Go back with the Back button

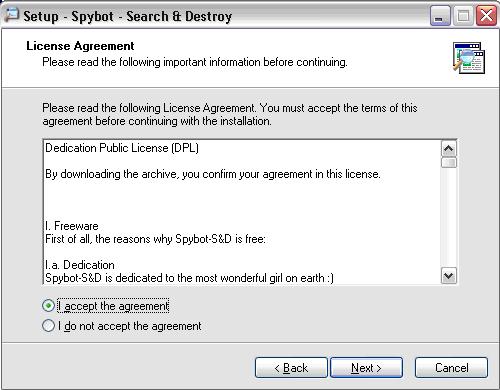[x=291, y=368]
